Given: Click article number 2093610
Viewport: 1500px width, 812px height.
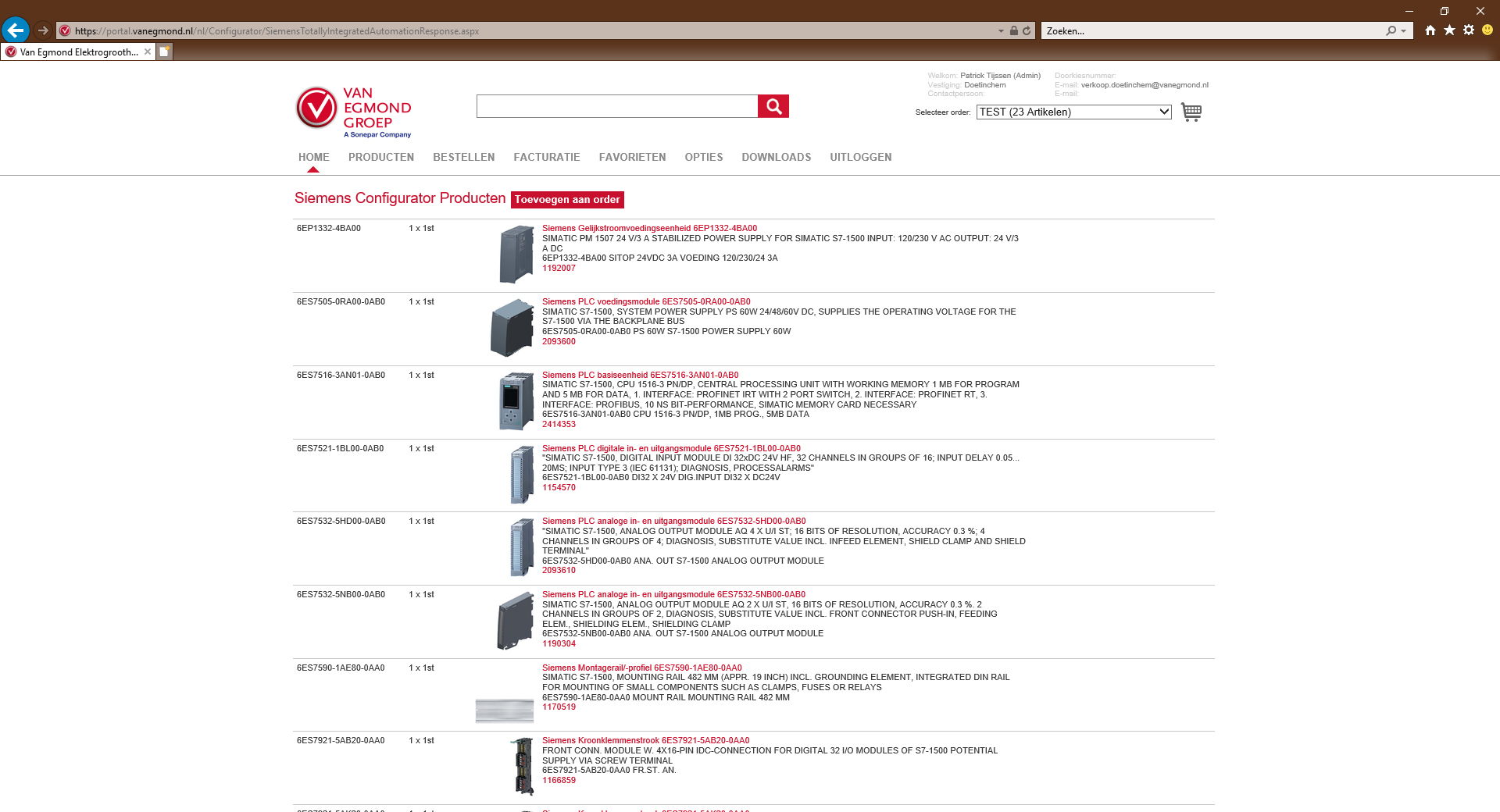Looking at the screenshot, I should tap(559, 571).
